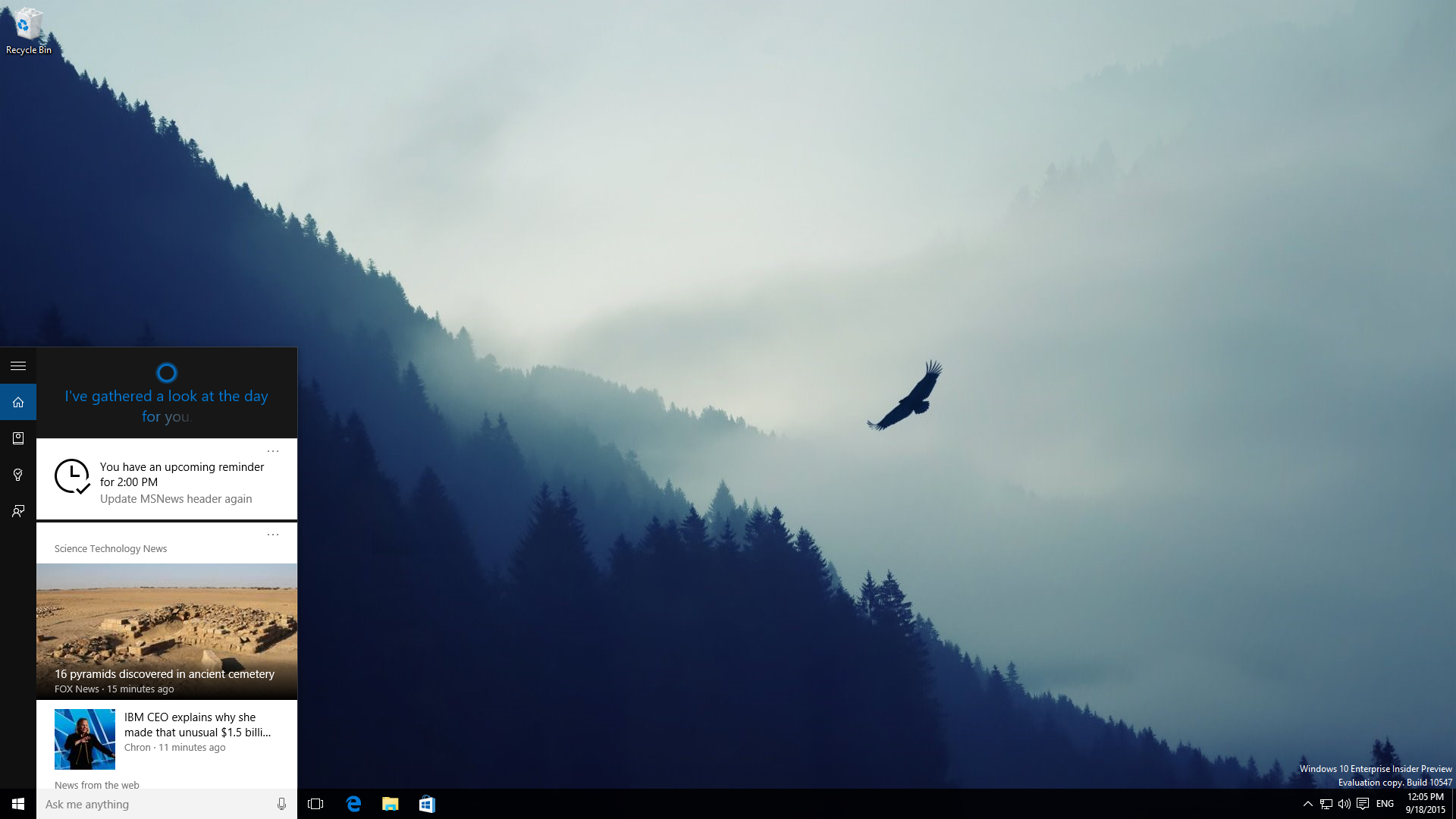
Task: Click the Cortana circle logo
Action: point(167,372)
